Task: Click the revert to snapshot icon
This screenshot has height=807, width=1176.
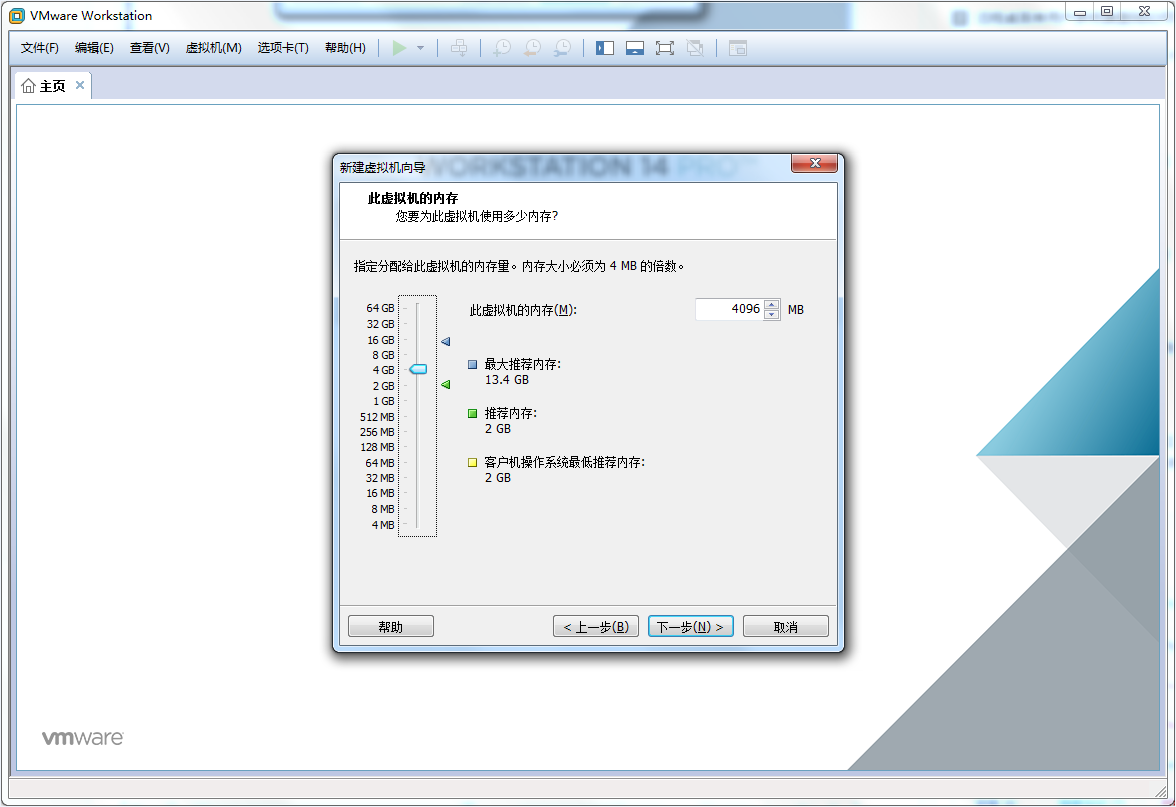Action: point(532,48)
